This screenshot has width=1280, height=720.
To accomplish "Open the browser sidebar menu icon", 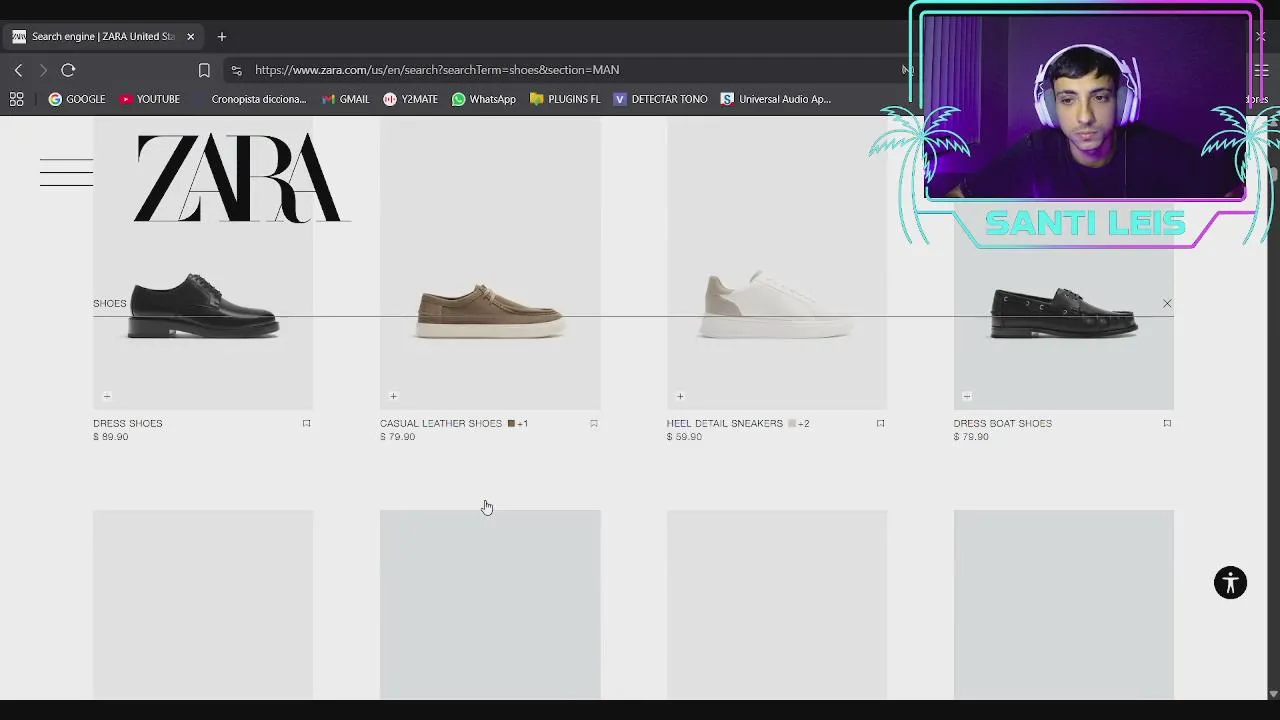I will pyautogui.click(x=1261, y=70).
